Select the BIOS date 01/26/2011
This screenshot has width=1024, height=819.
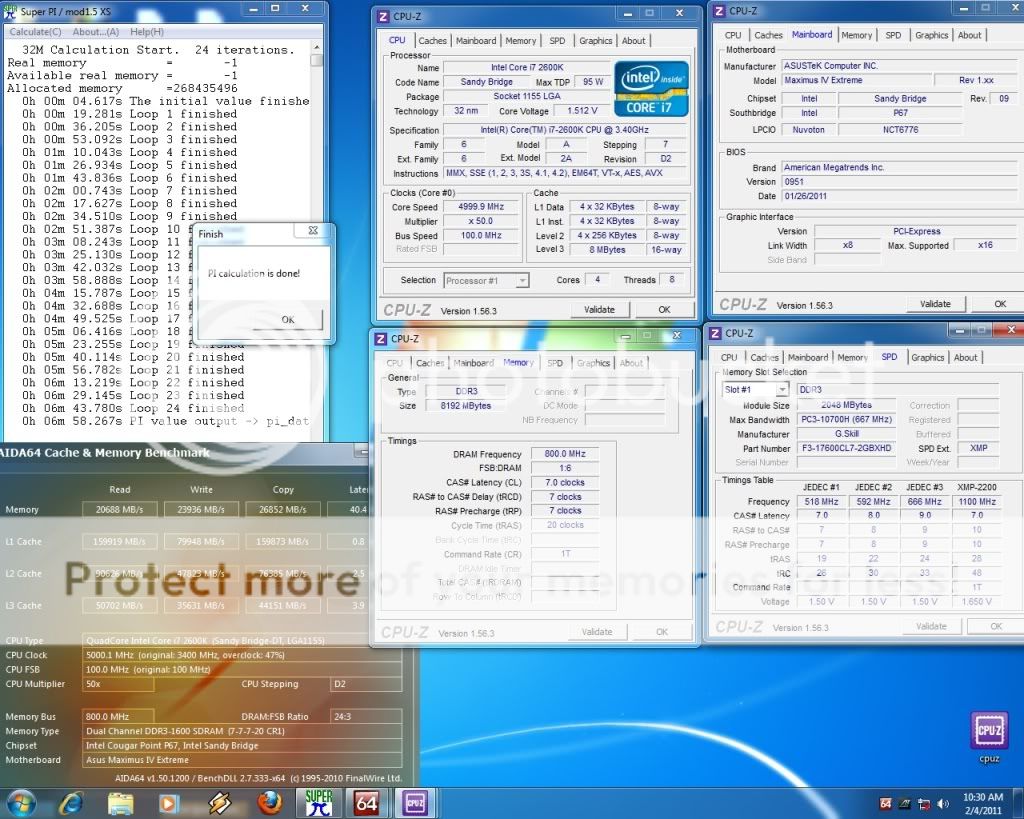(898, 196)
